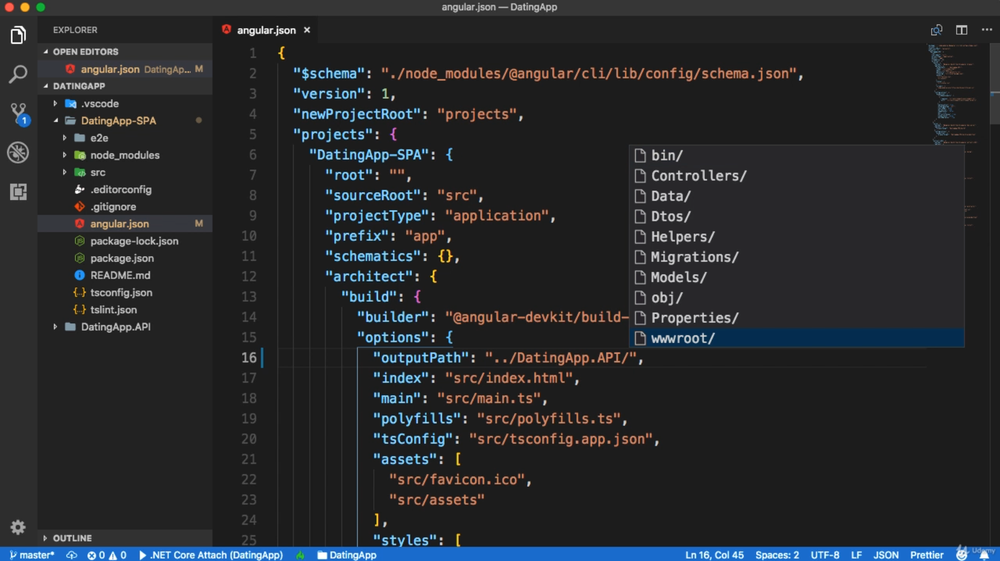Change file encoding UTF-8
The width and height of the screenshot is (1000, 561).
[x=825, y=555]
